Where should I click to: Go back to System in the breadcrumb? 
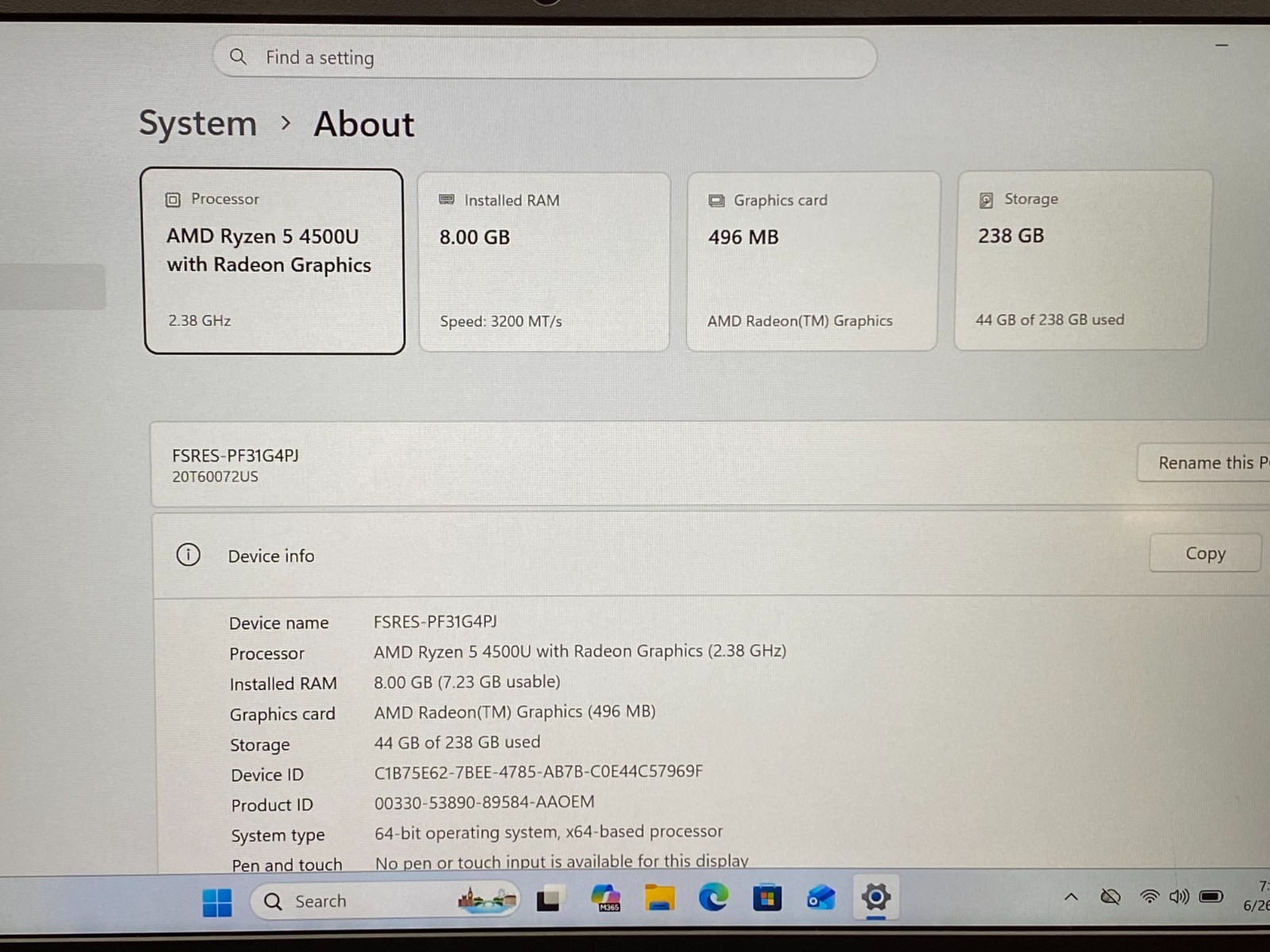click(198, 124)
